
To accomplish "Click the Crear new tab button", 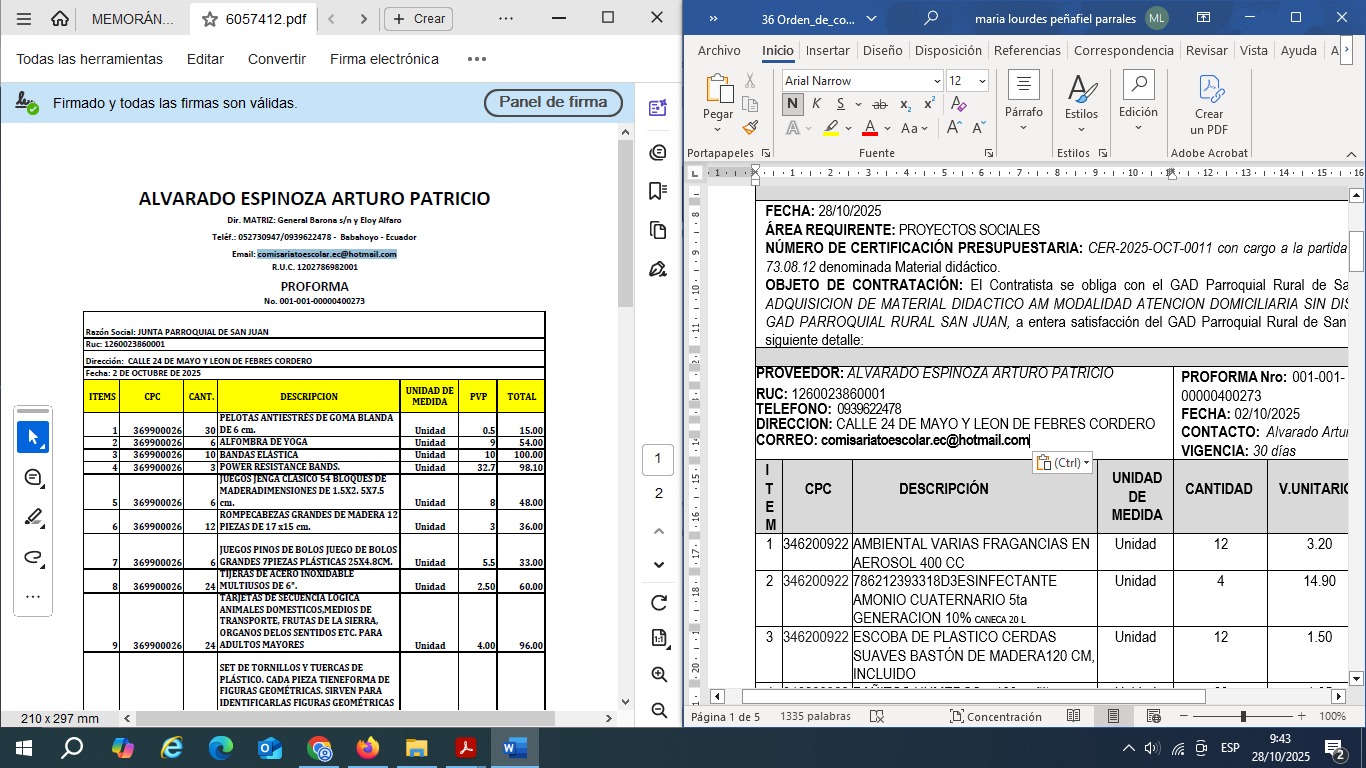I will [418, 18].
